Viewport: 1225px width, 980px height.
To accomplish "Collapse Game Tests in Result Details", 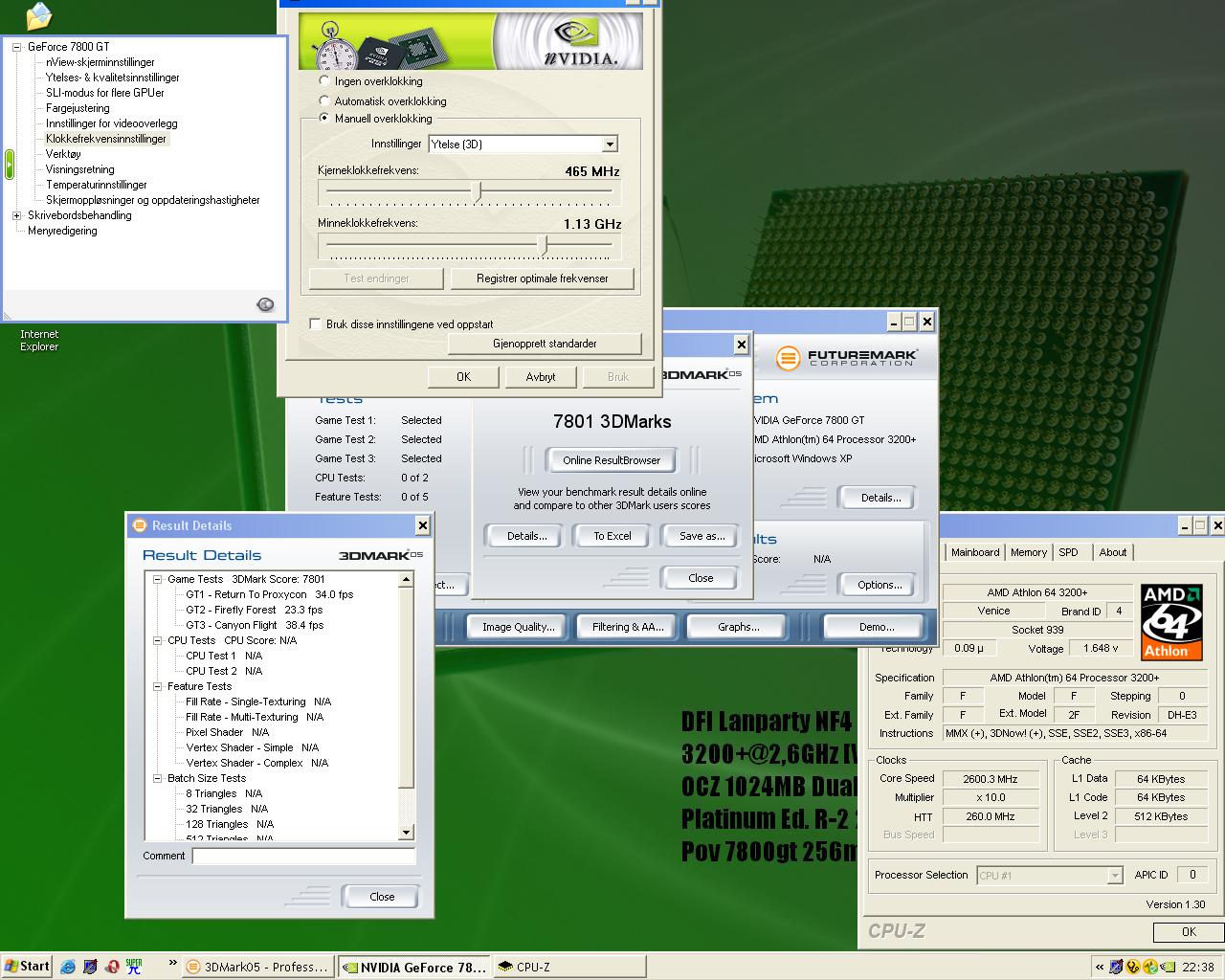I will click(158, 579).
